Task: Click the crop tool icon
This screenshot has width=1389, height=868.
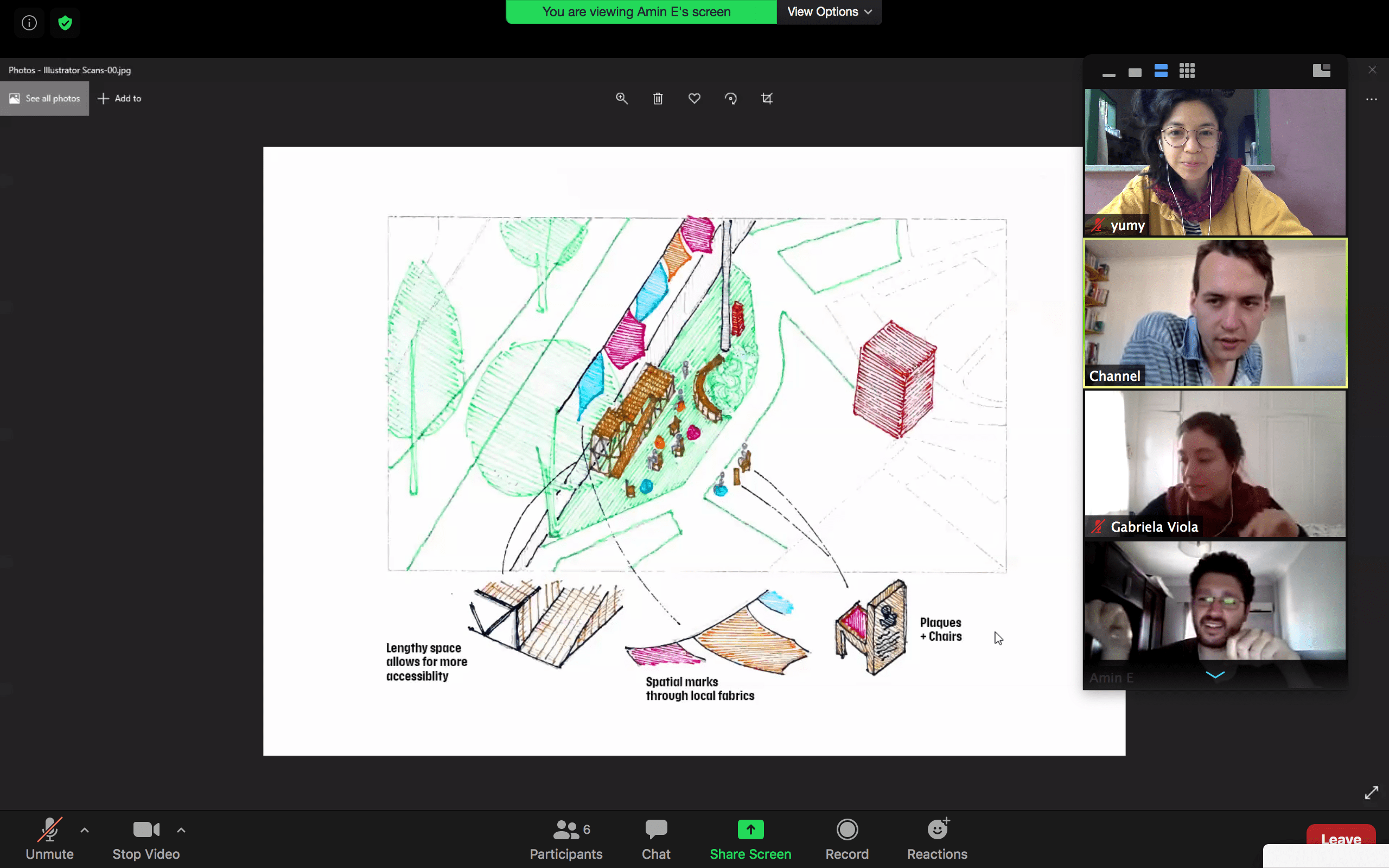Action: pos(767,98)
